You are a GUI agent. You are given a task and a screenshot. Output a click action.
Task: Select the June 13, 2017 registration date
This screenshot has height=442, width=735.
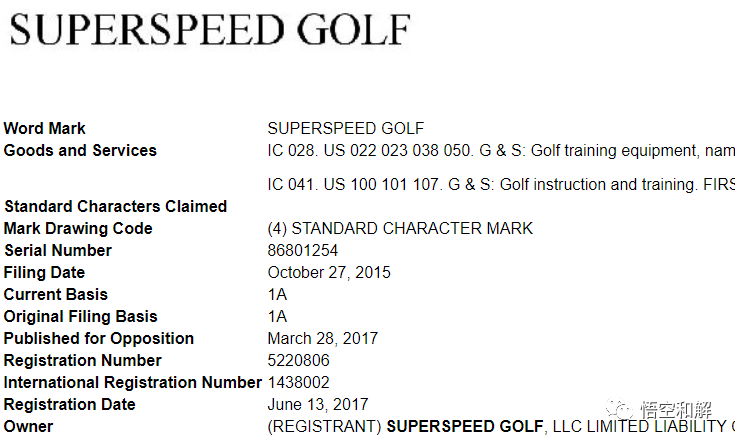coord(318,405)
